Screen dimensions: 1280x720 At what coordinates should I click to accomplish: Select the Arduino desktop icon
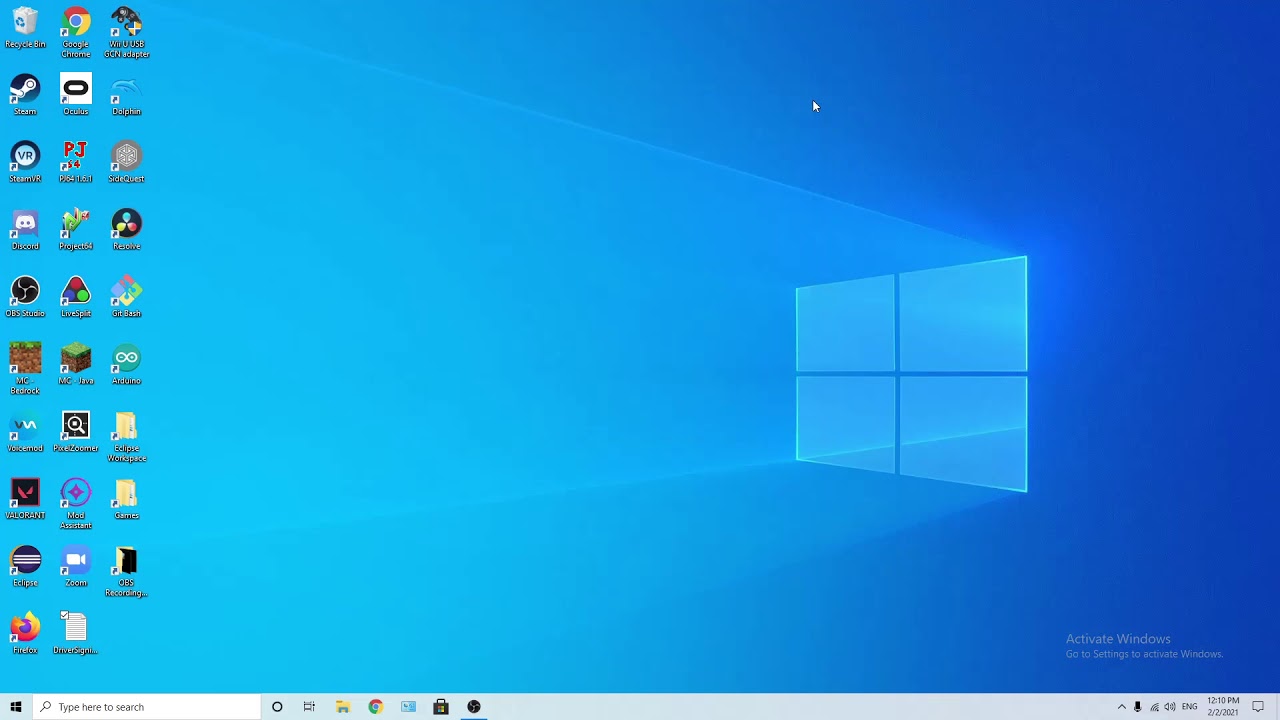point(126,364)
